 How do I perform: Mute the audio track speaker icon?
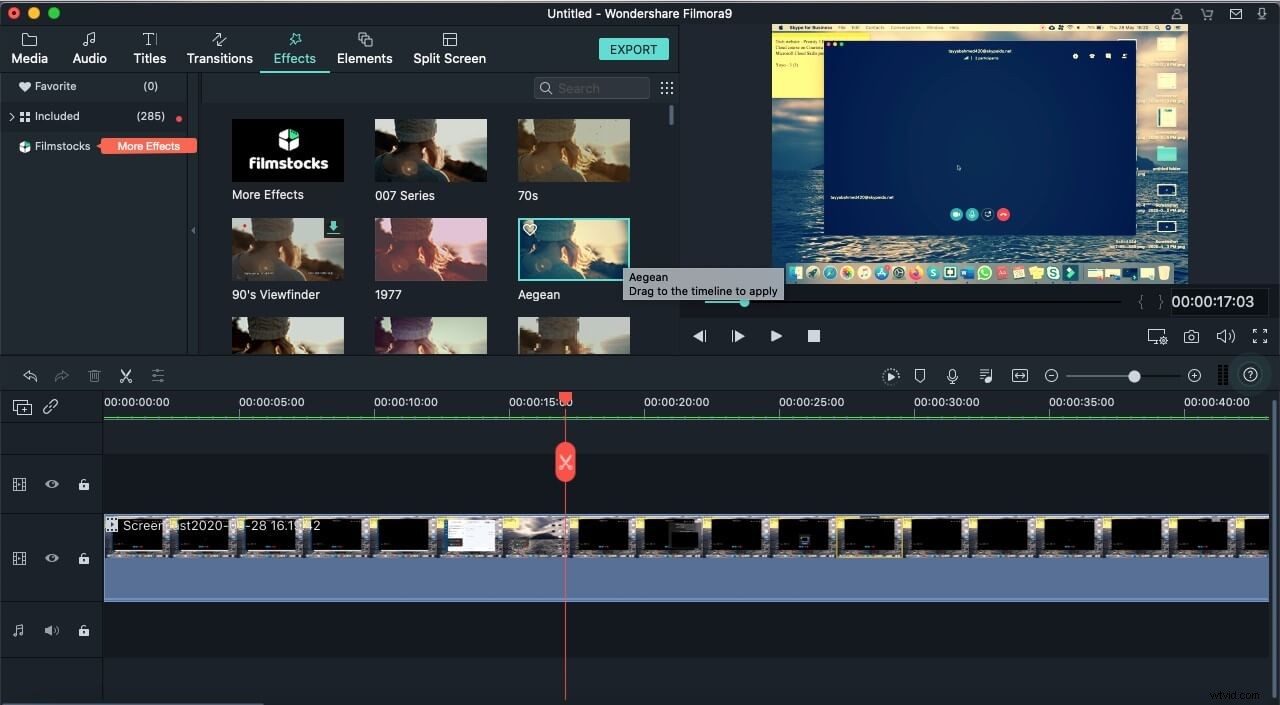coord(52,631)
